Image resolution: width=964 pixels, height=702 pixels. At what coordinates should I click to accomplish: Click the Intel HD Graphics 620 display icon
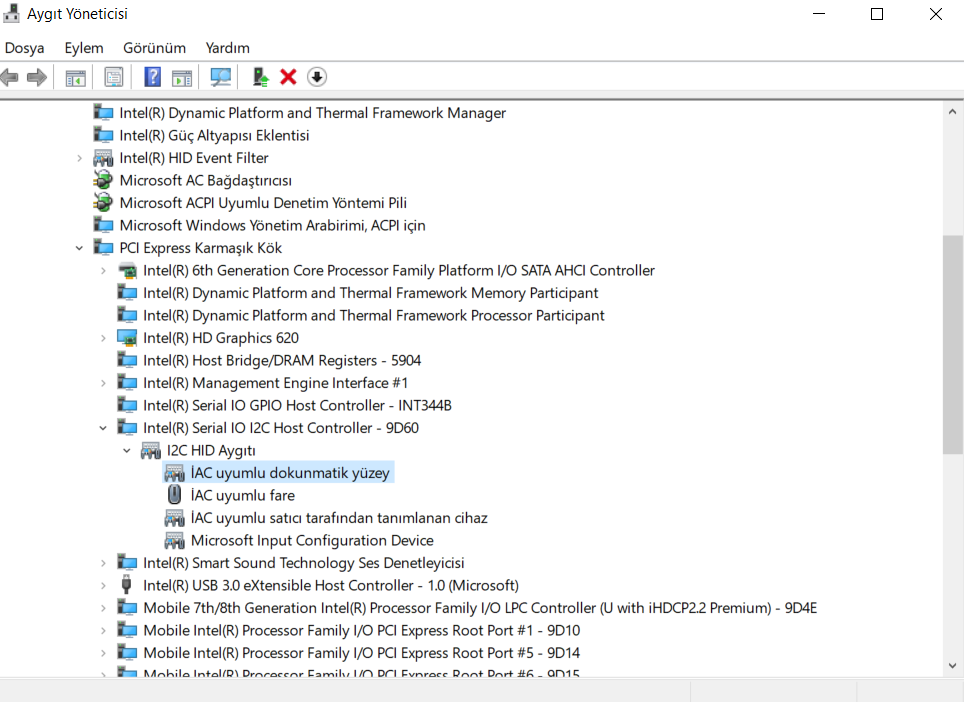127,337
